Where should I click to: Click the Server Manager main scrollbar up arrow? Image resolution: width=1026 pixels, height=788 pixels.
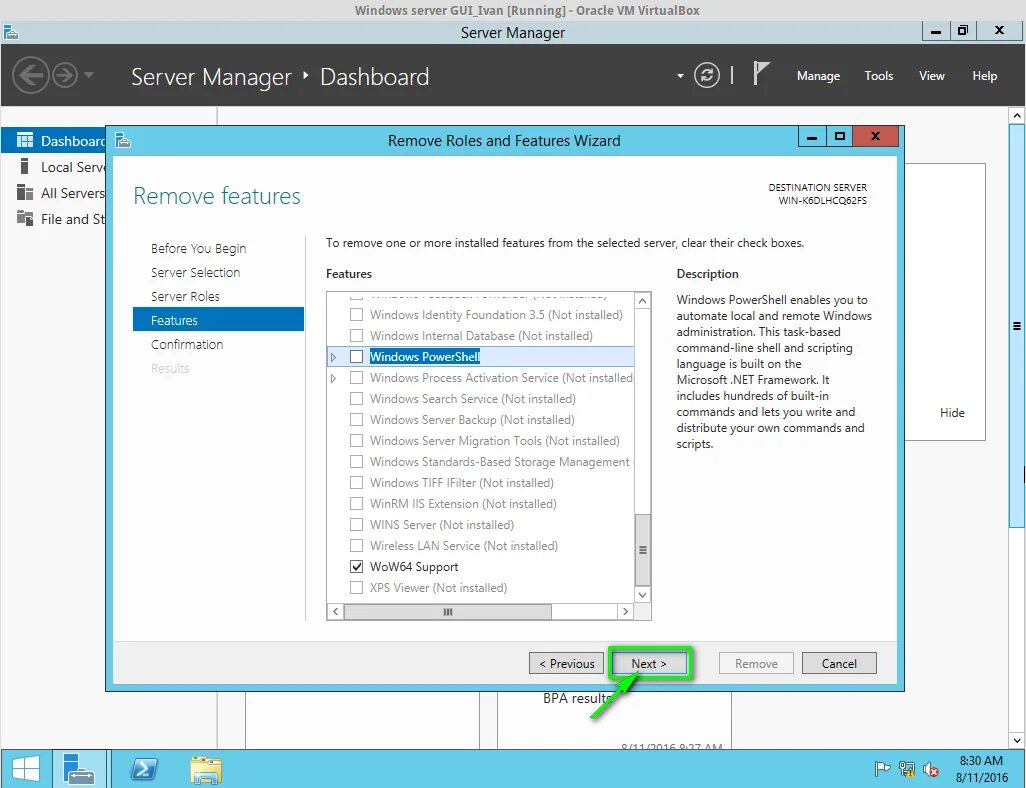1017,116
